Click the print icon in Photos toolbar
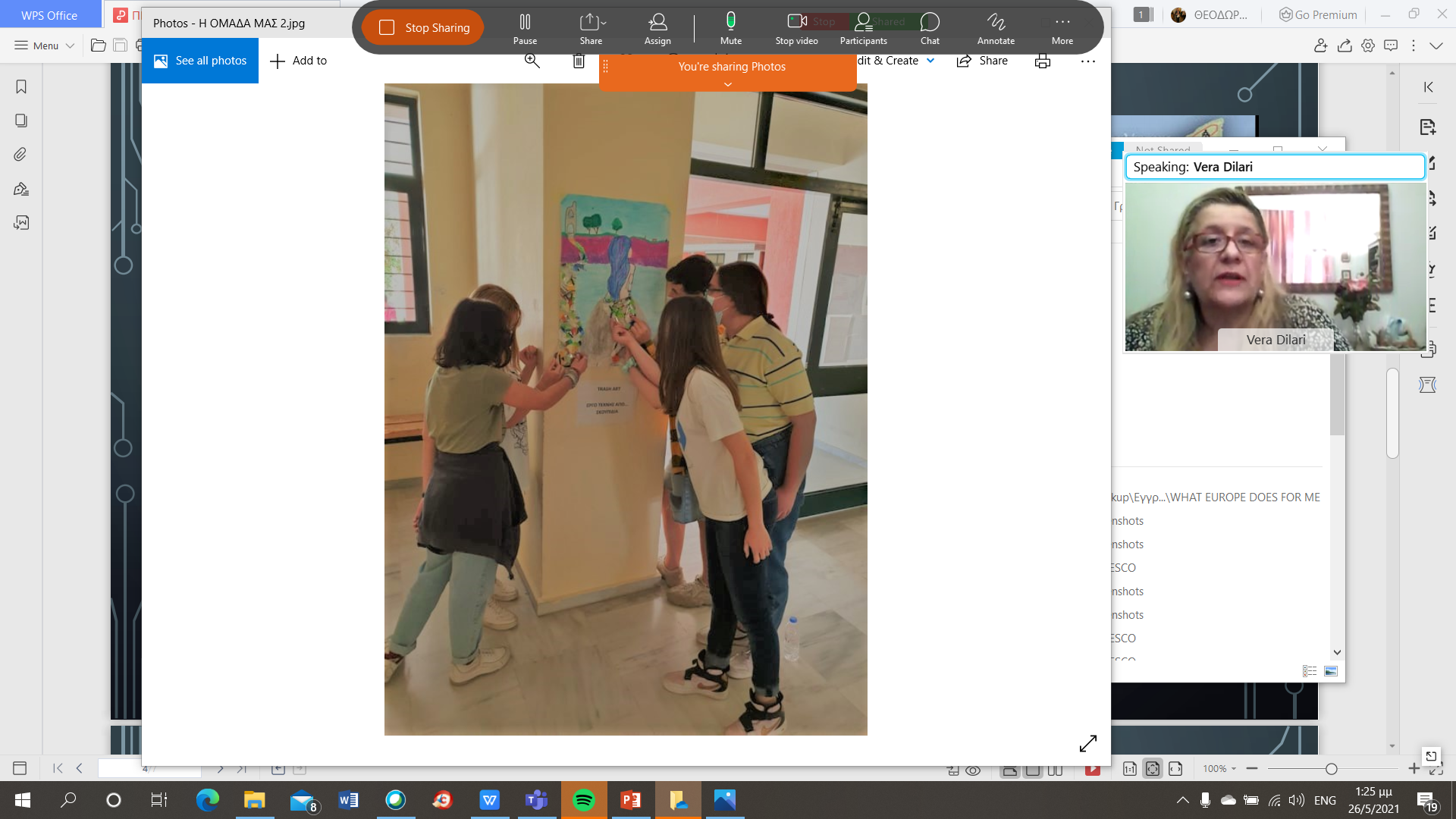Viewport: 1456px width, 819px height. (1042, 61)
